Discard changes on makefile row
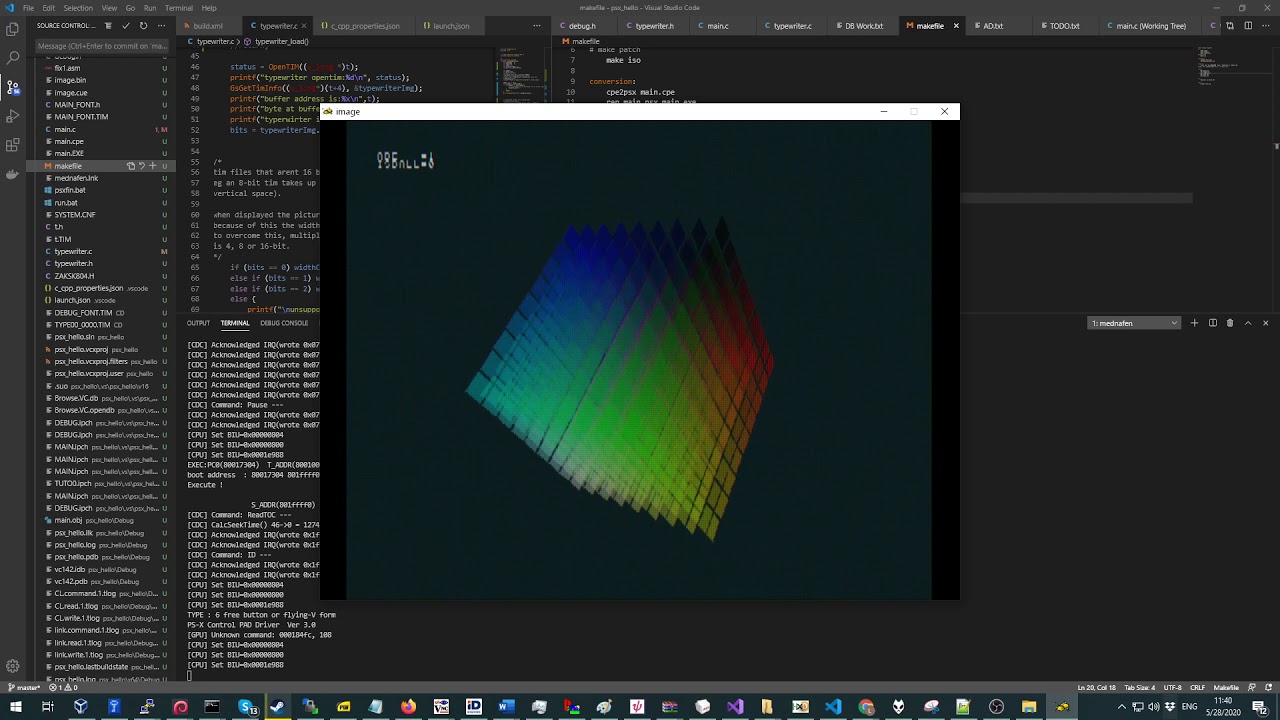Image resolution: width=1280 pixels, height=720 pixels. coord(141,166)
